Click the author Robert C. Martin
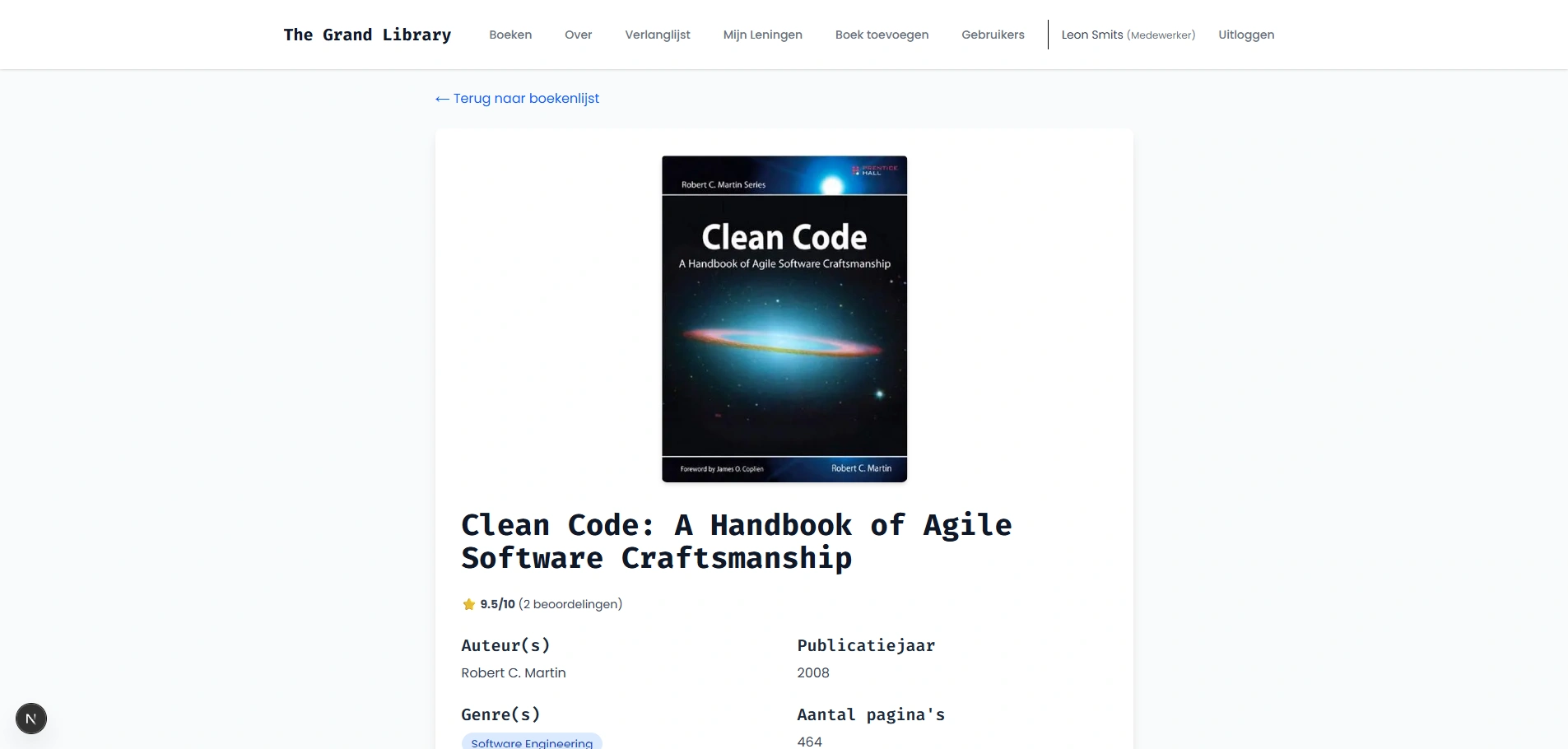 pyautogui.click(x=514, y=672)
